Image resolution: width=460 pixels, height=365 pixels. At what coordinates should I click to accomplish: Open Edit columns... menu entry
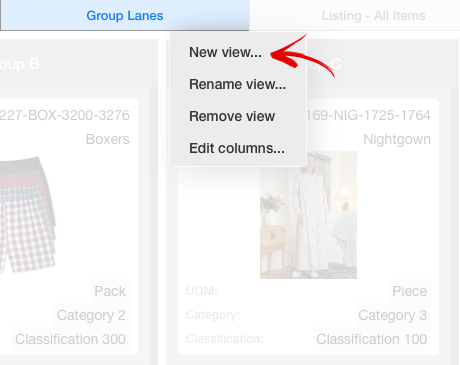pos(237,148)
